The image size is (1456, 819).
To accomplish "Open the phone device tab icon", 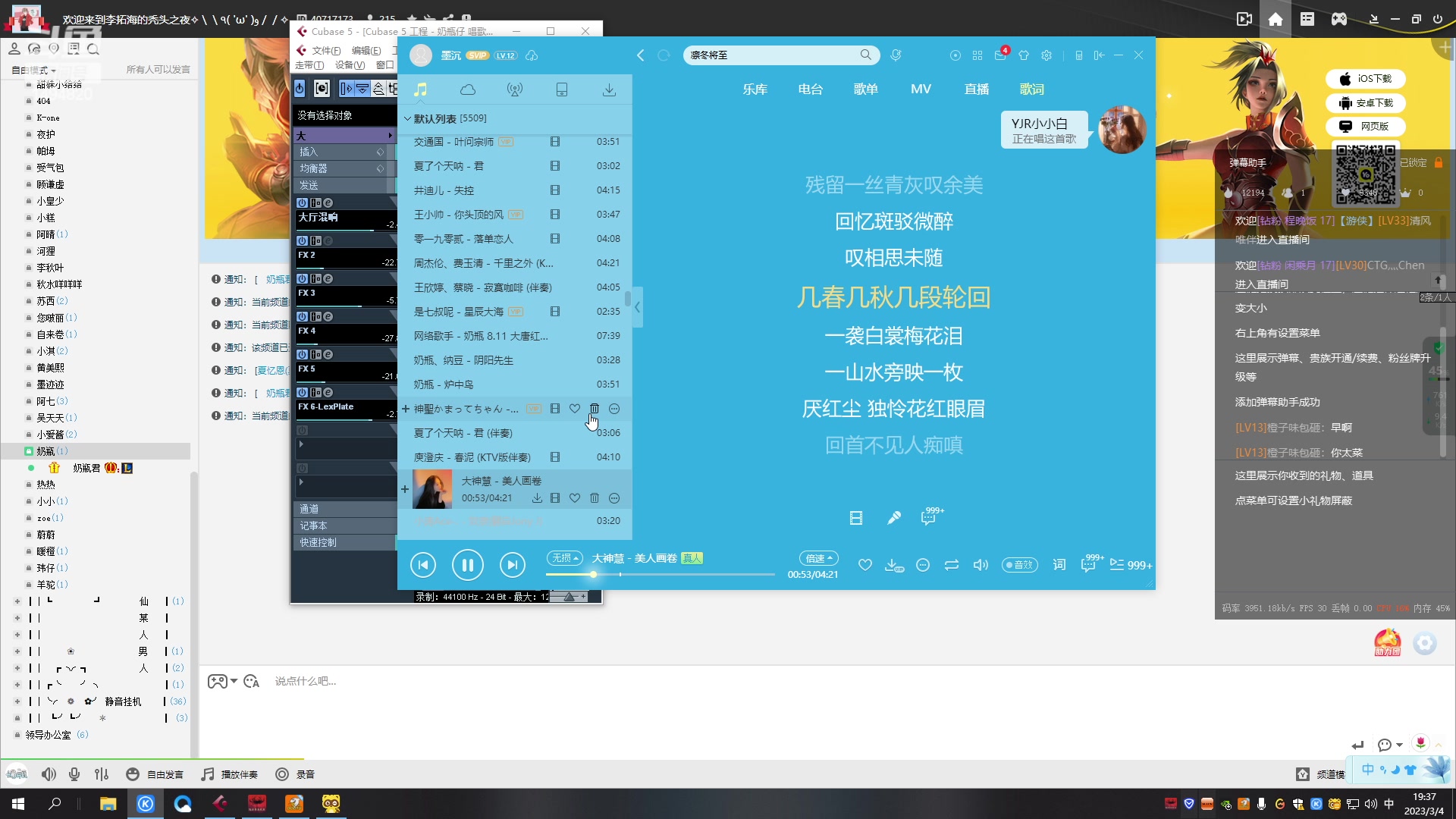I will [x=562, y=89].
